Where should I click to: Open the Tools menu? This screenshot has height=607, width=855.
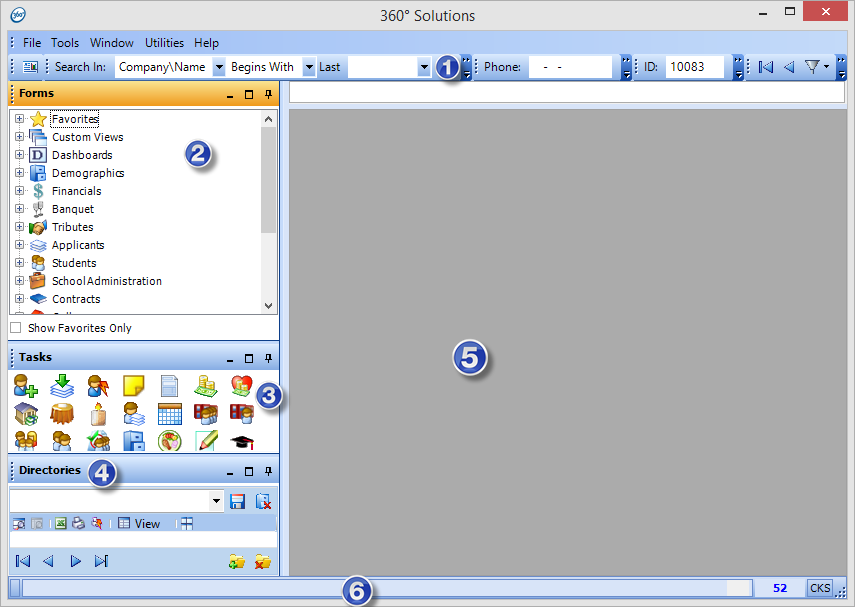point(65,43)
